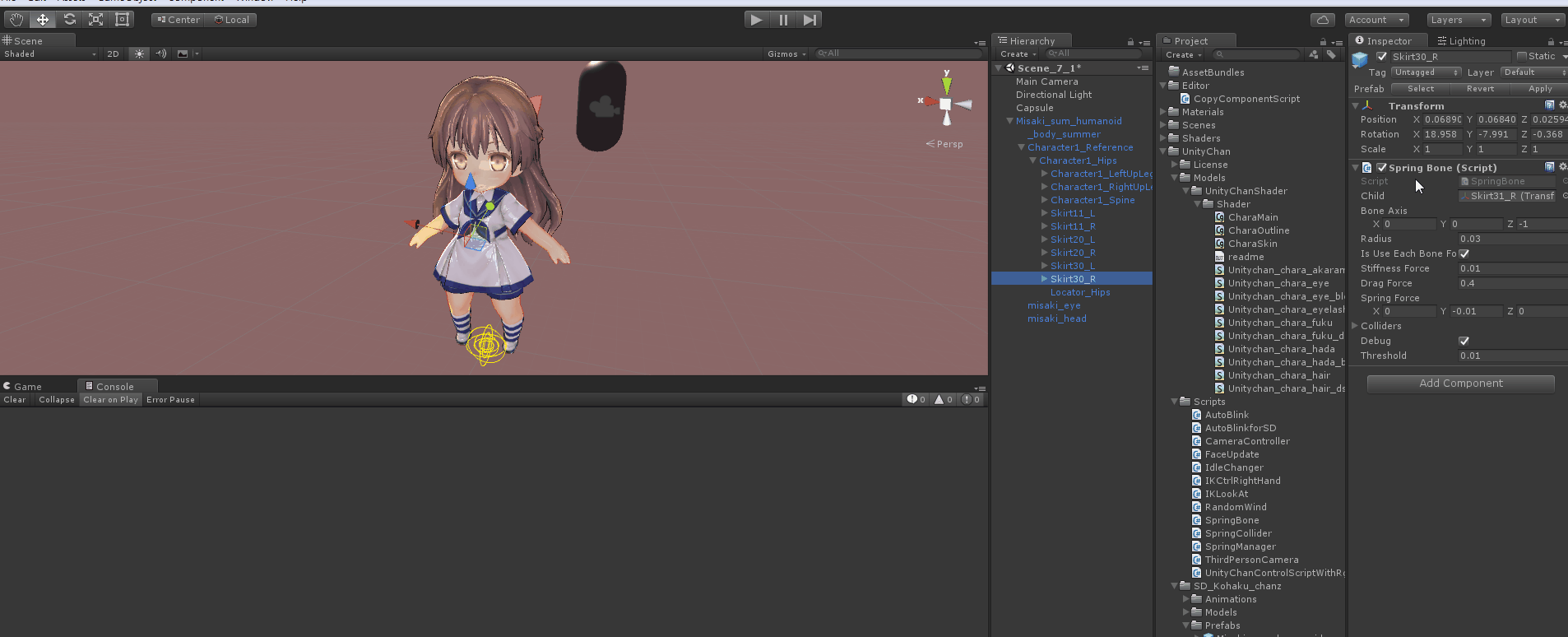Open Transform component help icon
This screenshot has height=637, width=1568.
click(1550, 105)
